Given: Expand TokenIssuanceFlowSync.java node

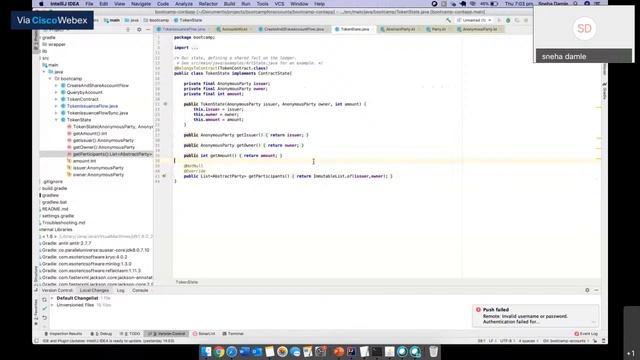Looking at the screenshot, I should (x=56, y=113).
